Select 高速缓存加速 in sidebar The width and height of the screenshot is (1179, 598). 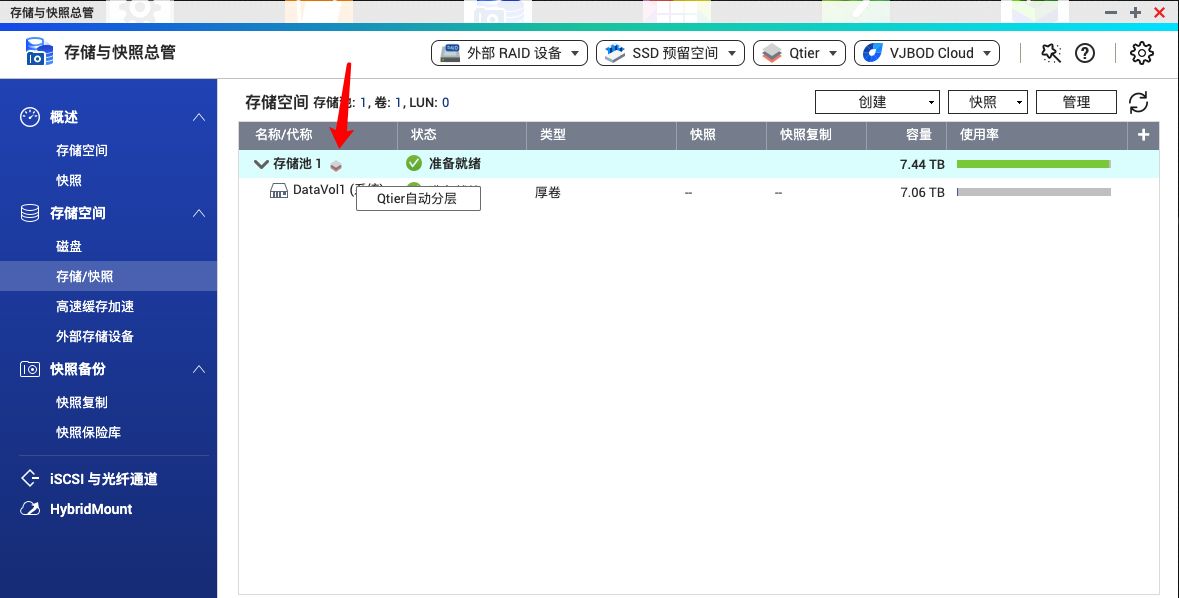[95, 306]
